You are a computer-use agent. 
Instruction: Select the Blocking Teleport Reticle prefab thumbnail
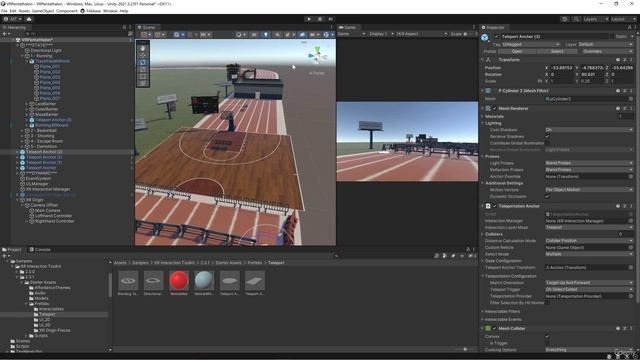click(x=128, y=280)
